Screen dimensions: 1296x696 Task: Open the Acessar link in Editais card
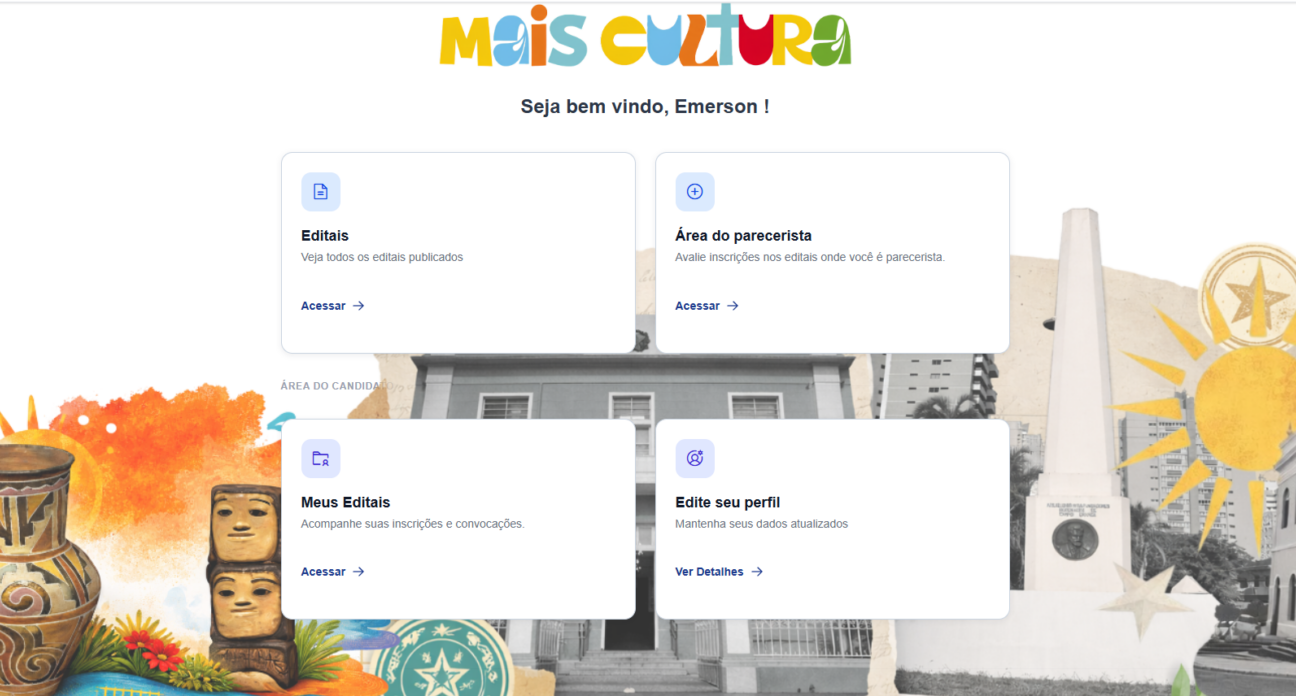pyautogui.click(x=333, y=306)
